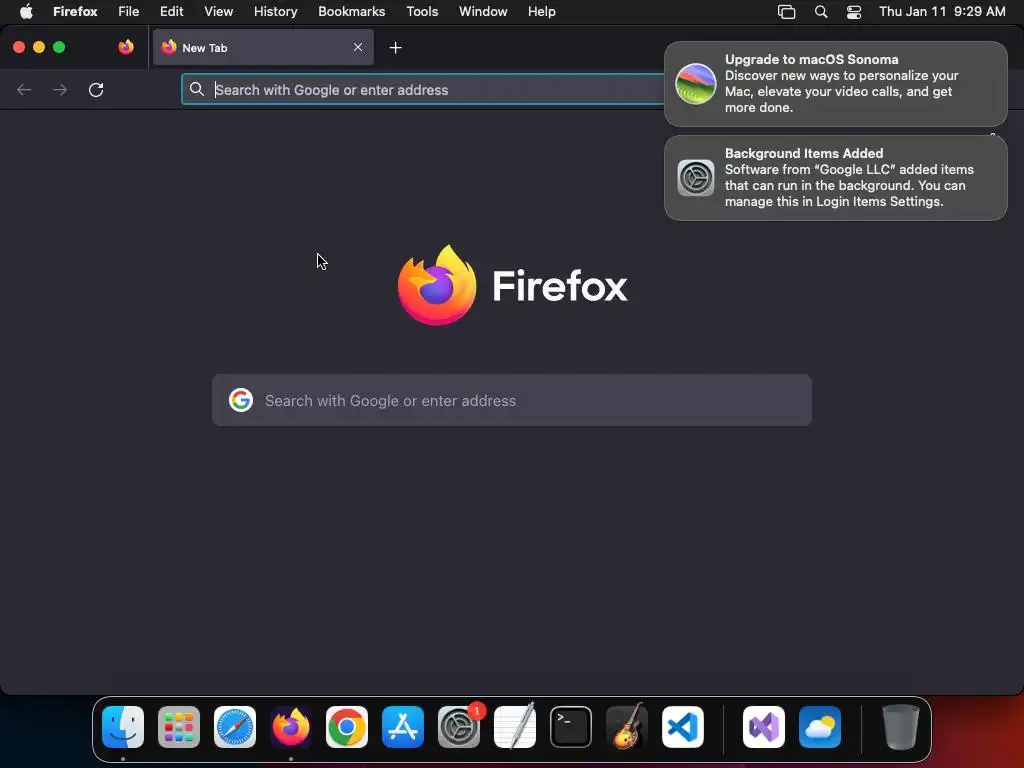Go forward with the forward arrow
This screenshot has height=768, width=1024.
coord(59,89)
